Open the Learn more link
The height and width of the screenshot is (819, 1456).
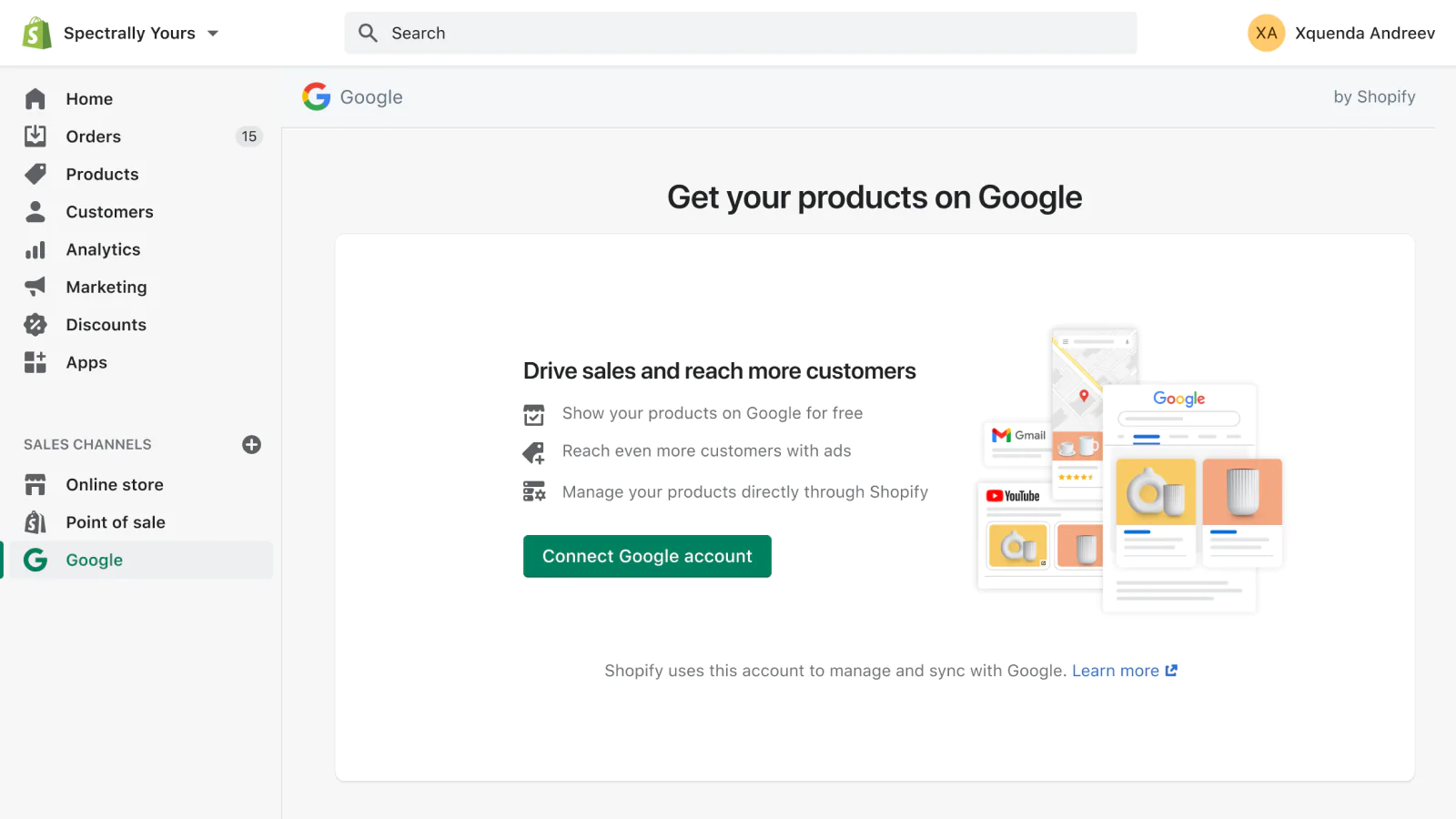[1115, 671]
